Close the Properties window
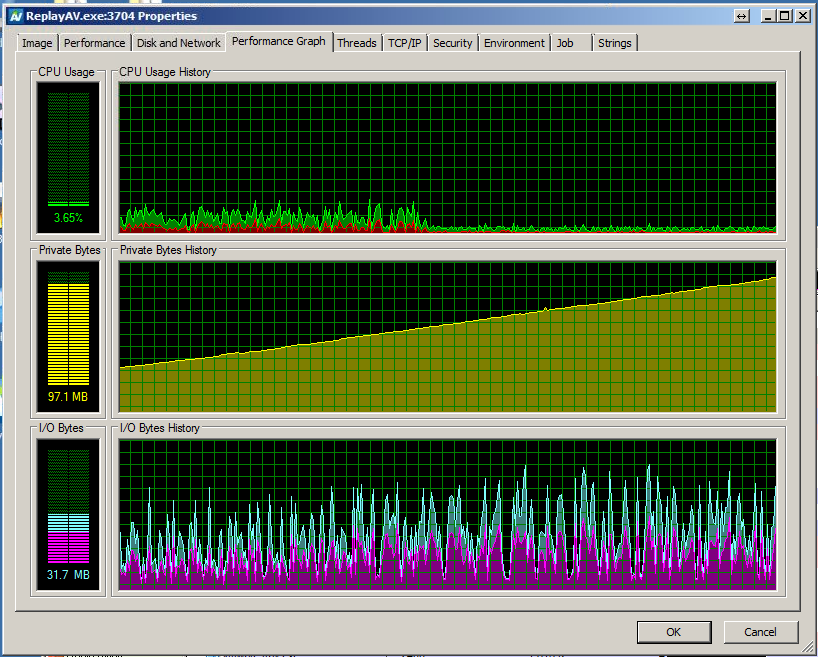This screenshot has height=657, width=818. click(x=802, y=16)
